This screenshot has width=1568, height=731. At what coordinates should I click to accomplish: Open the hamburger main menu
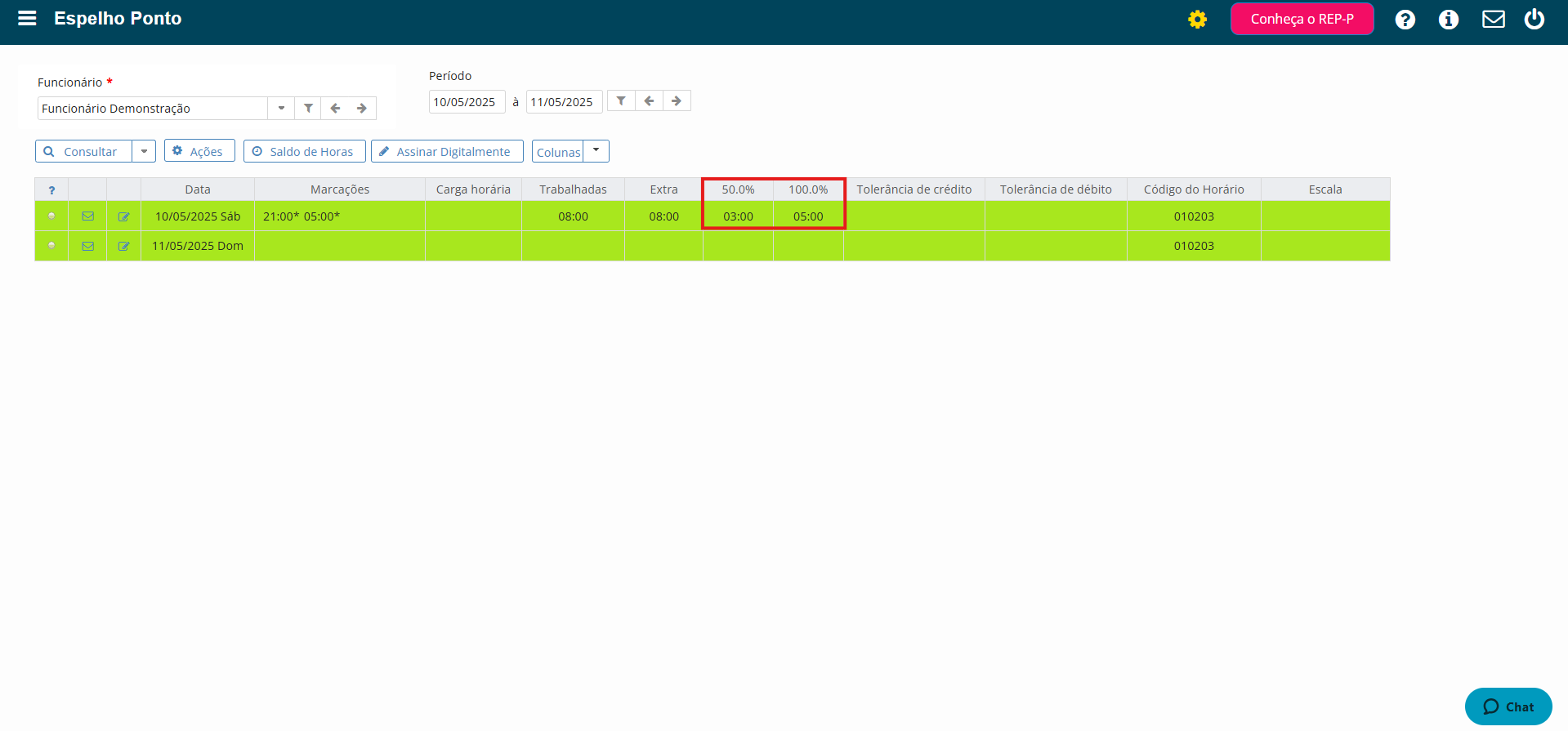coord(27,18)
